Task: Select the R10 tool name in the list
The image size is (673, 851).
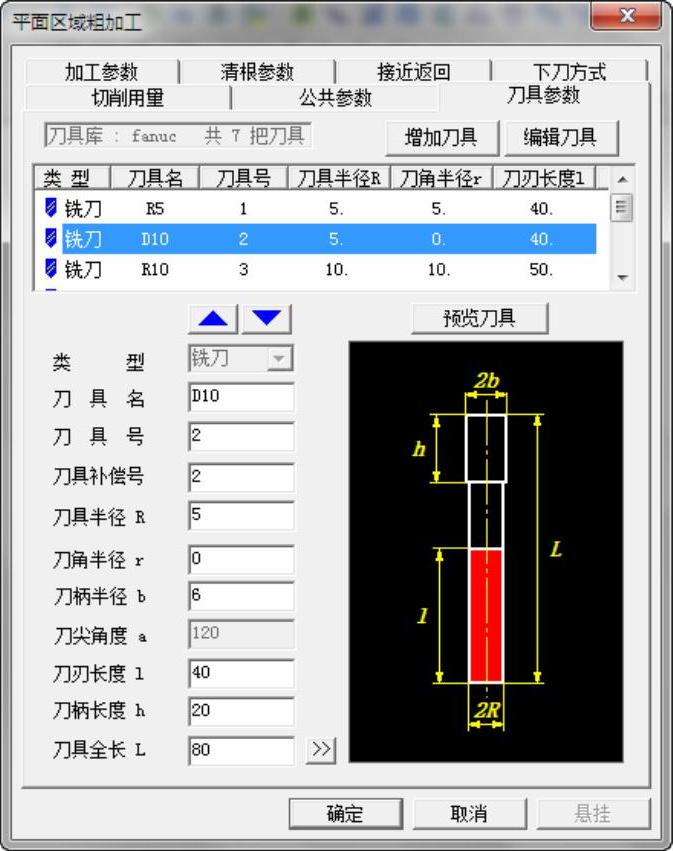Action: [155, 269]
